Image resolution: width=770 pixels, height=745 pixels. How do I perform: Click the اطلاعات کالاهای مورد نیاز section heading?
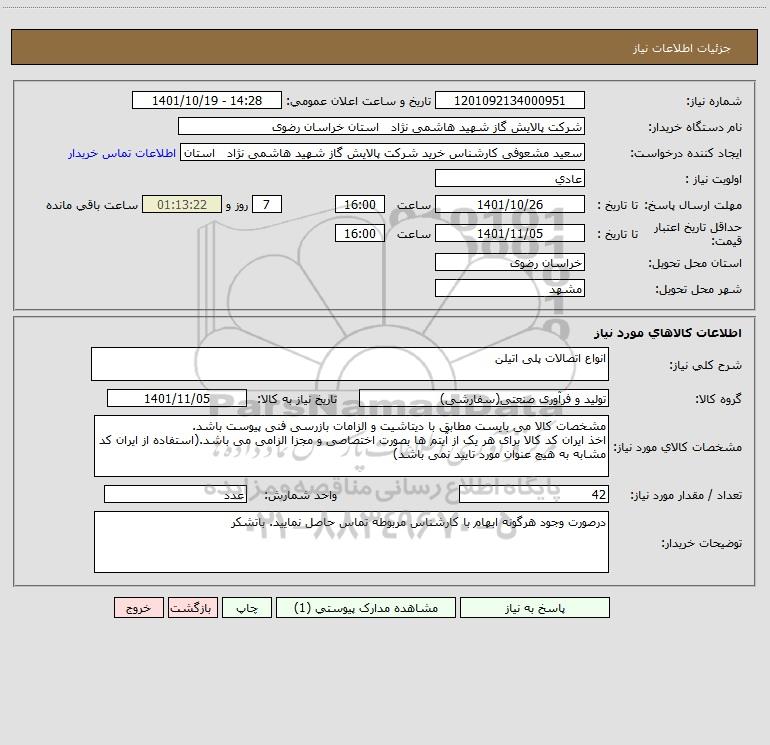click(667, 332)
